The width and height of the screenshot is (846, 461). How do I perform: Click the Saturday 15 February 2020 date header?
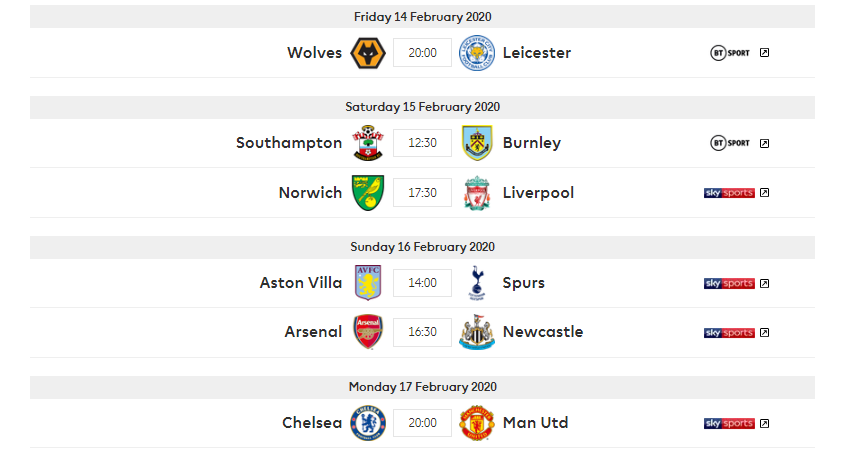(x=422, y=107)
